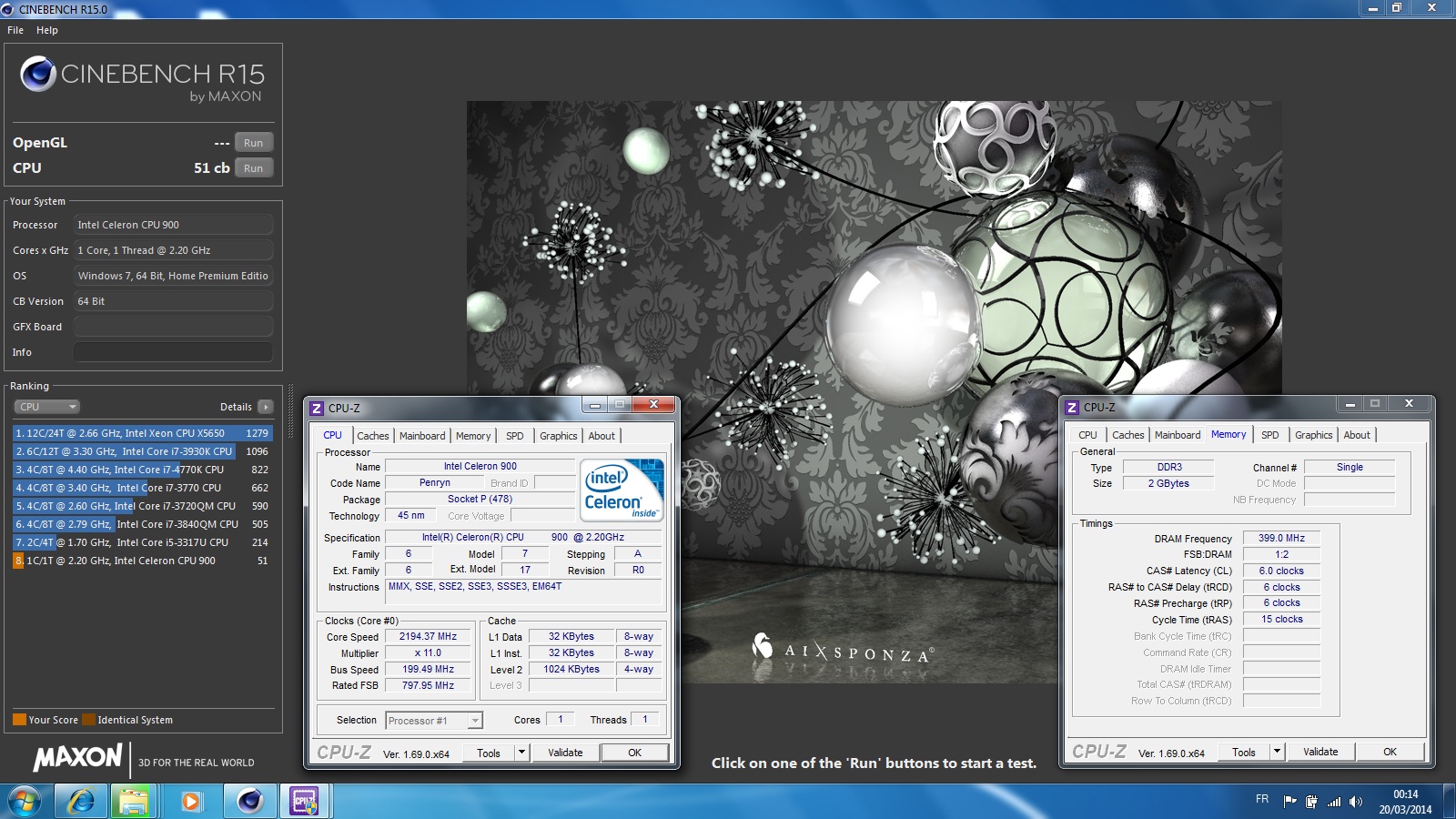
Task: Switch to CPU-Z in the taskbar
Action: (304, 802)
